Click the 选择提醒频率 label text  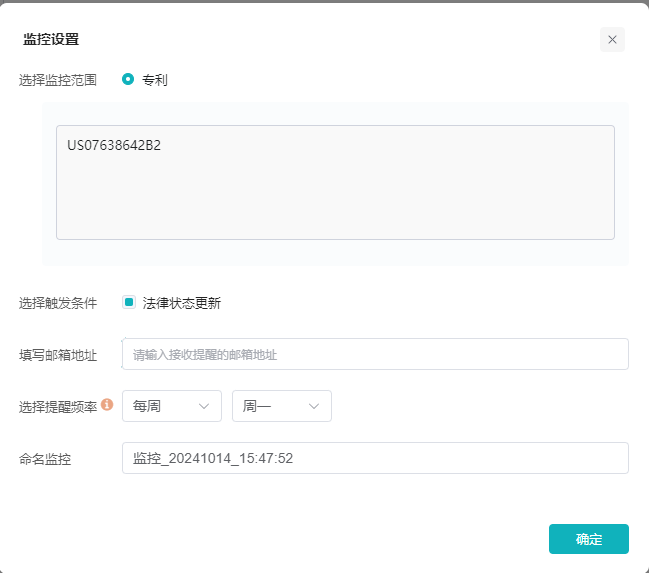click(x=58, y=407)
